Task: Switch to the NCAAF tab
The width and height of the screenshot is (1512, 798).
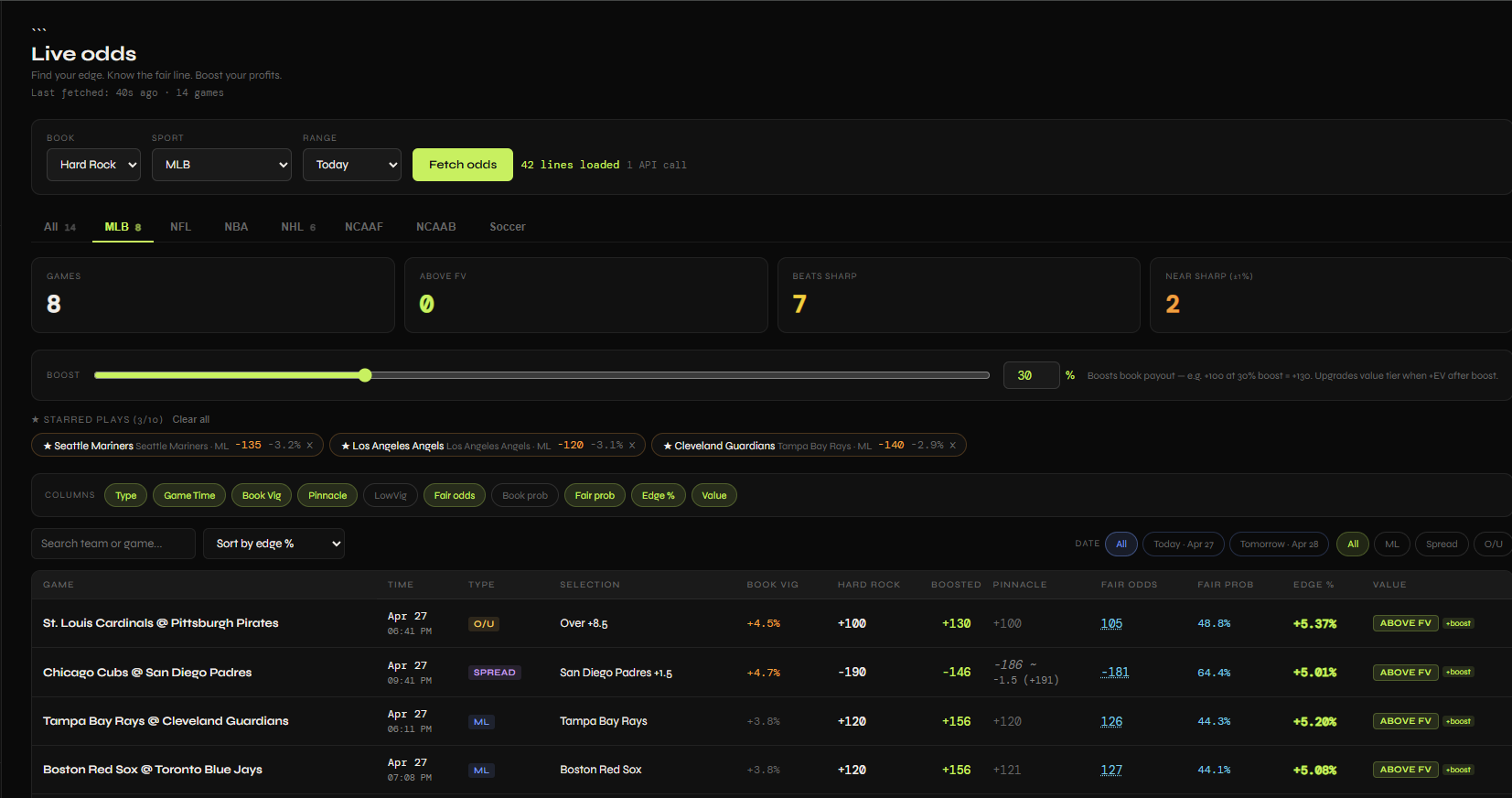Action: coord(364,227)
